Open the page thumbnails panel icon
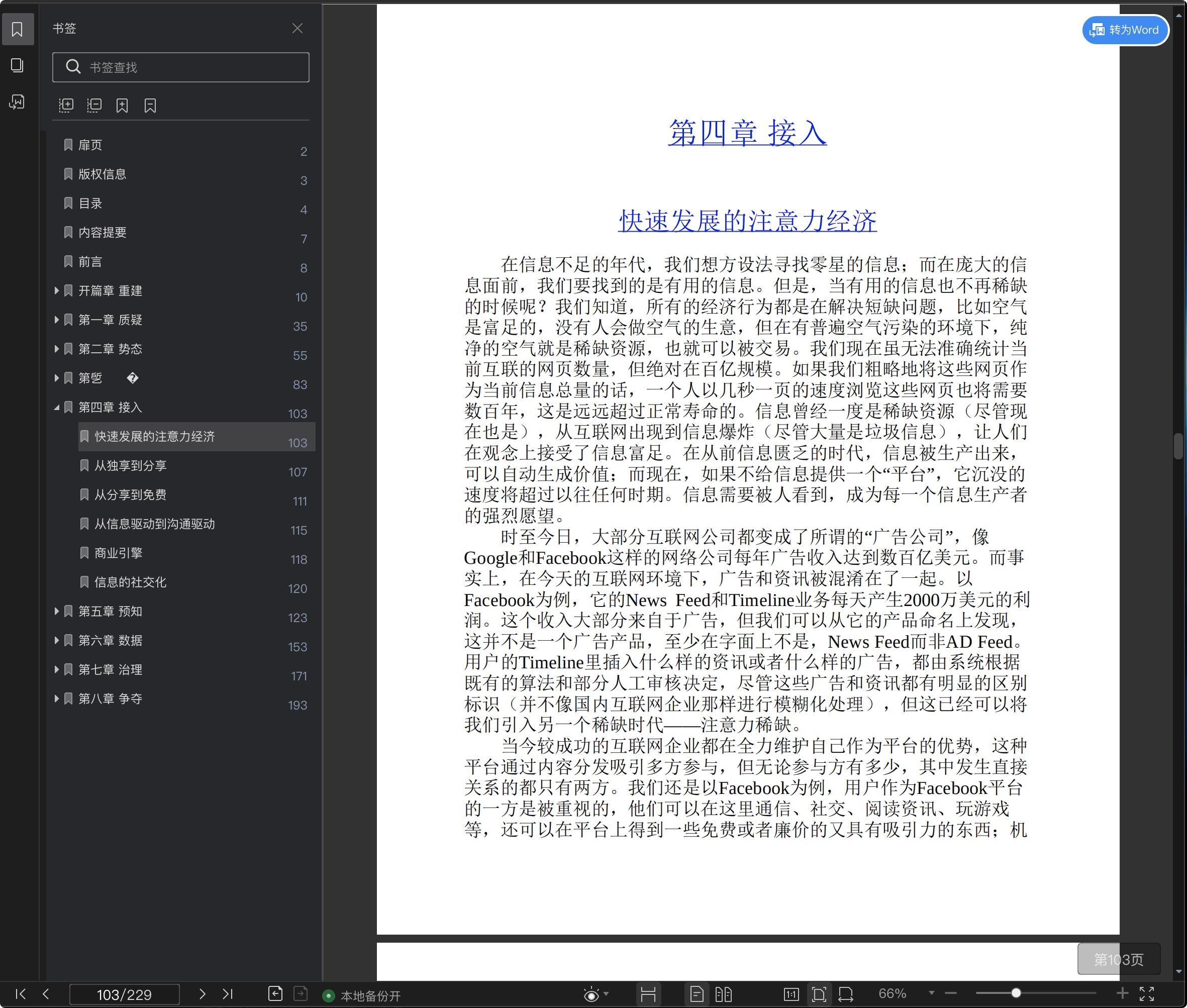Image resolution: width=1187 pixels, height=1008 pixels. (x=17, y=65)
